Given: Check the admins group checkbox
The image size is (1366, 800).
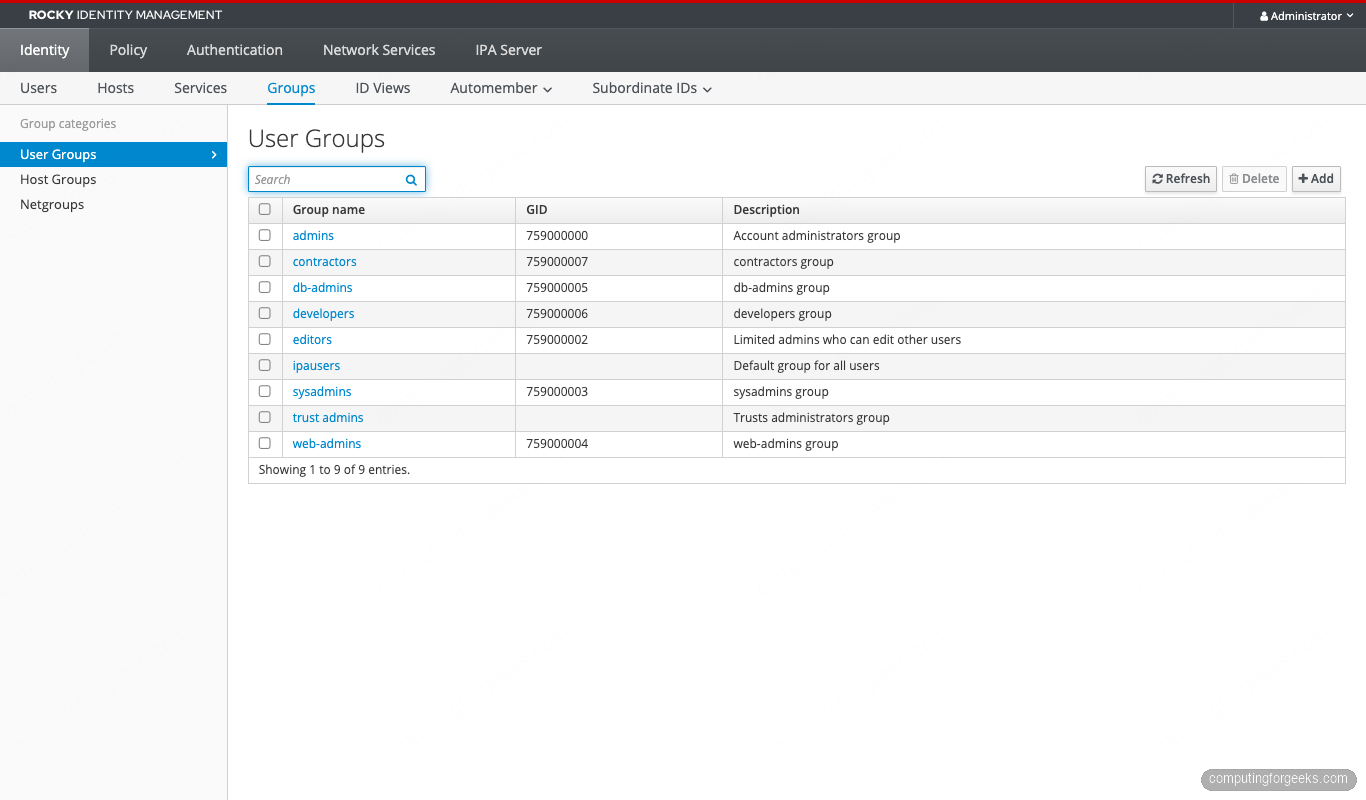Looking at the screenshot, I should (265, 236).
